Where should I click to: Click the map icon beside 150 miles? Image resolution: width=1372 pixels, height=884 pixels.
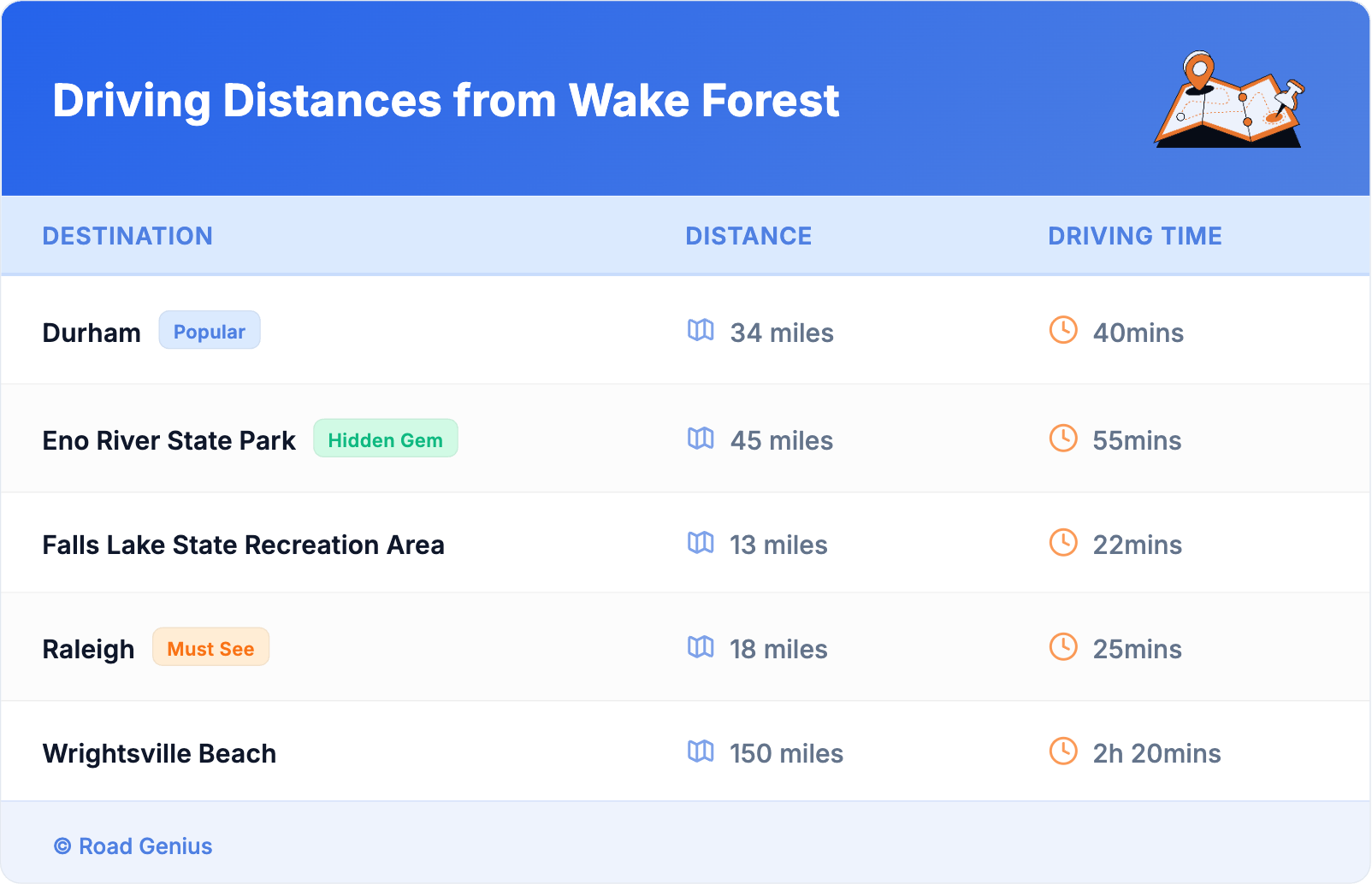701,751
